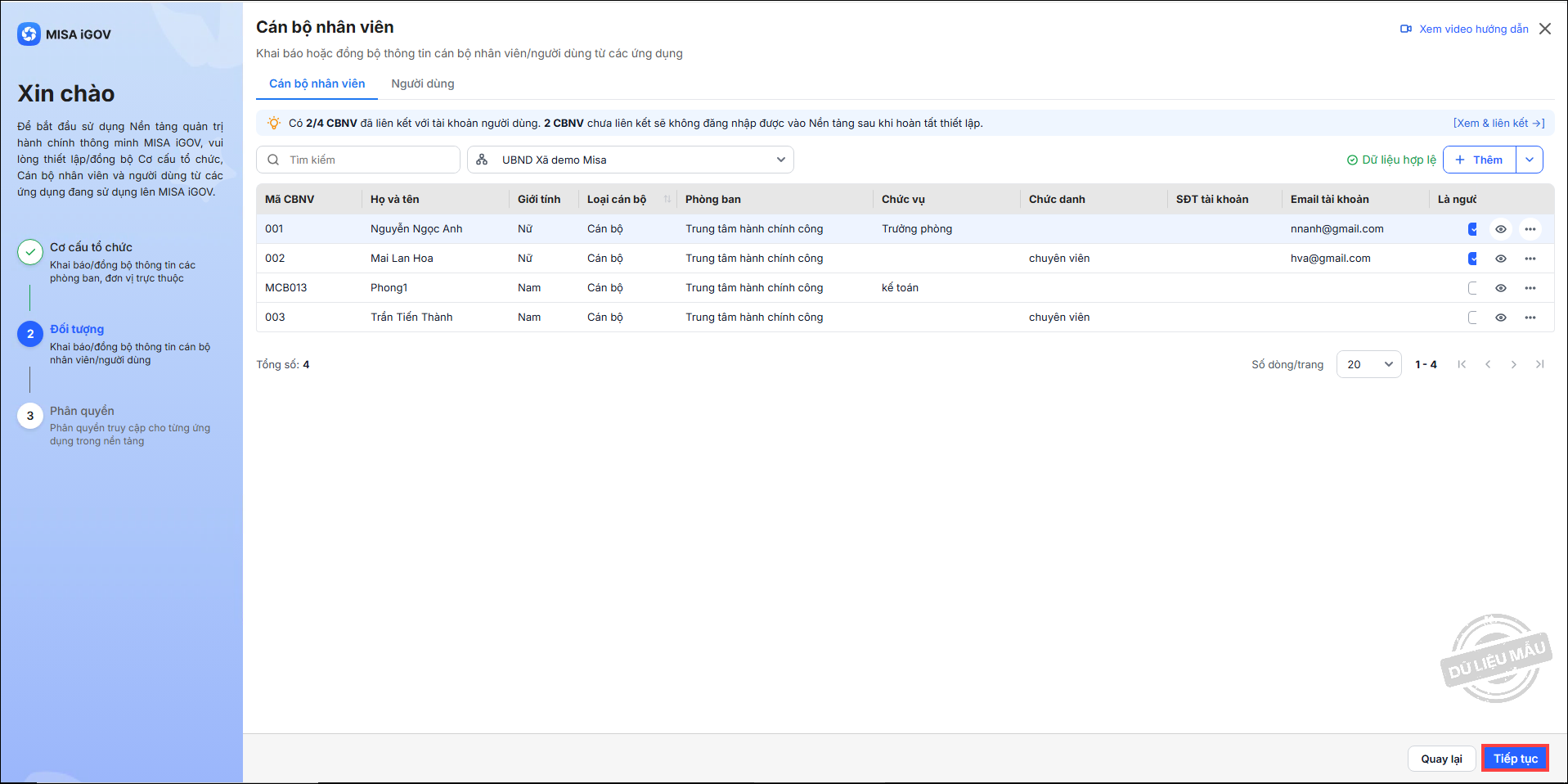Go to the last page

point(1540,364)
